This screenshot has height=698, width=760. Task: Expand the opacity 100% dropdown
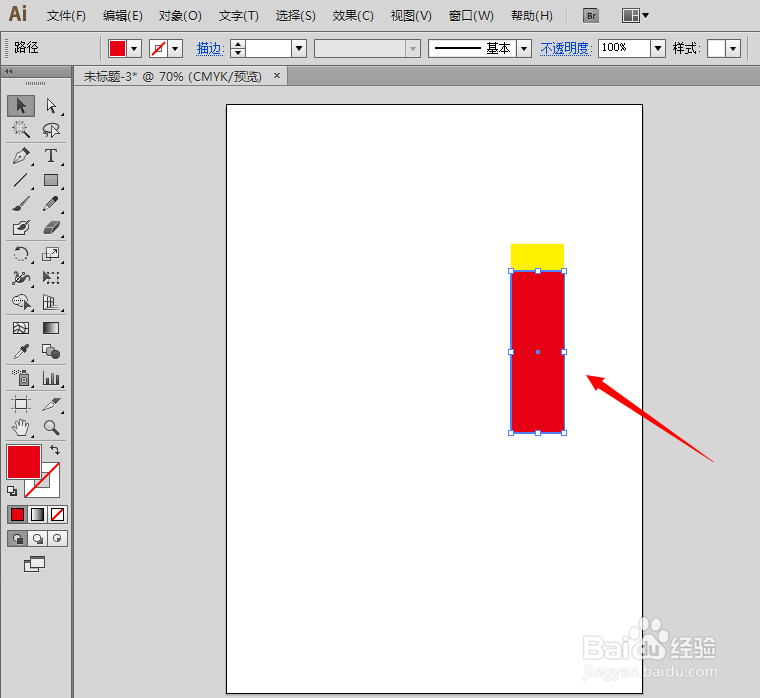click(658, 48)
